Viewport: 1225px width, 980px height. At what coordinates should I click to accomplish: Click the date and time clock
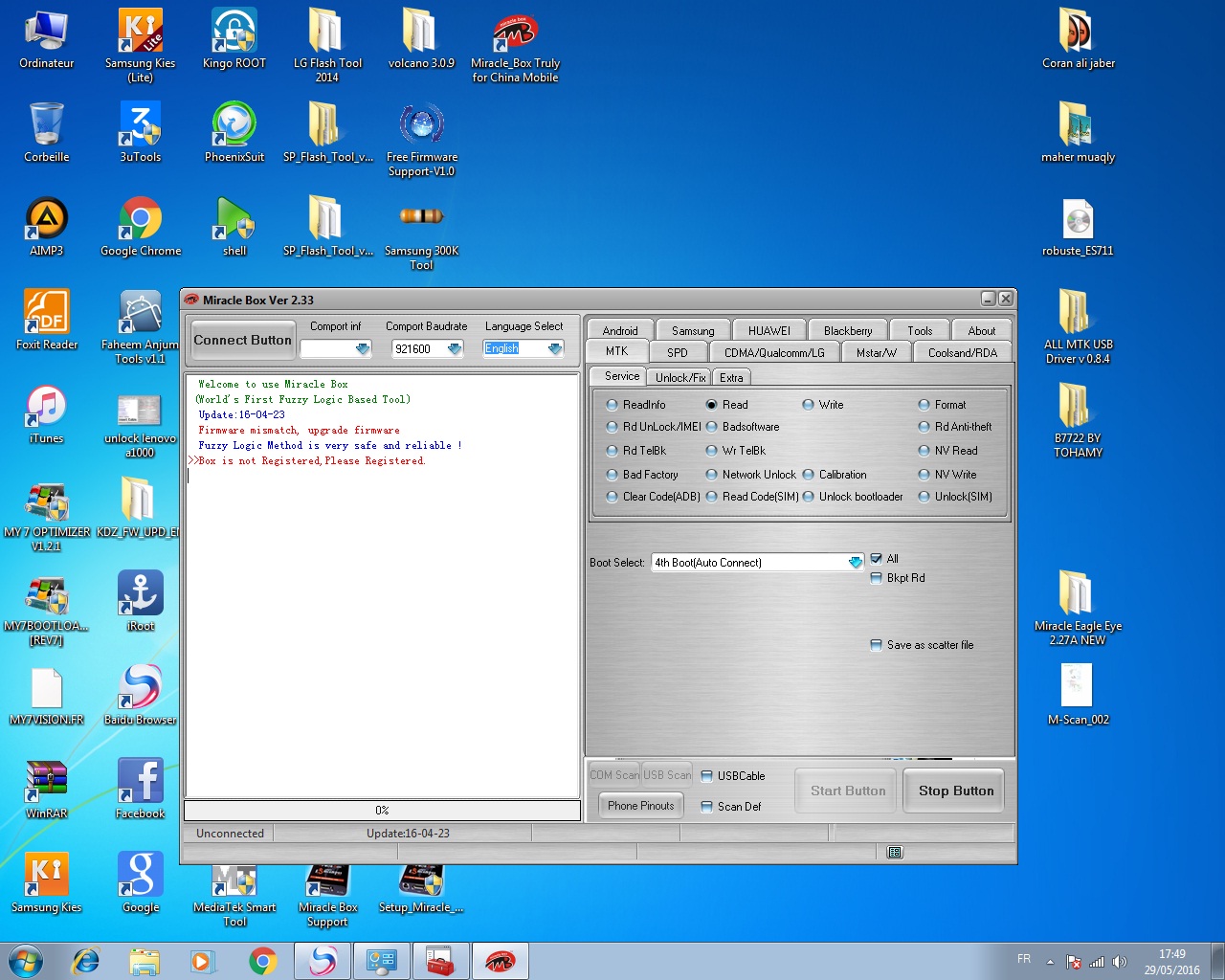1171,962
